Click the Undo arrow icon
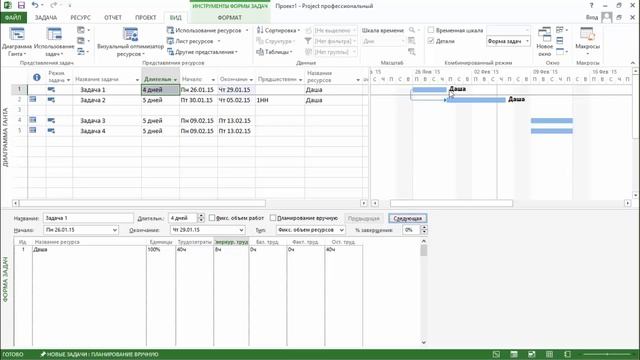640x360 pixels. click(x=35, y=5)
